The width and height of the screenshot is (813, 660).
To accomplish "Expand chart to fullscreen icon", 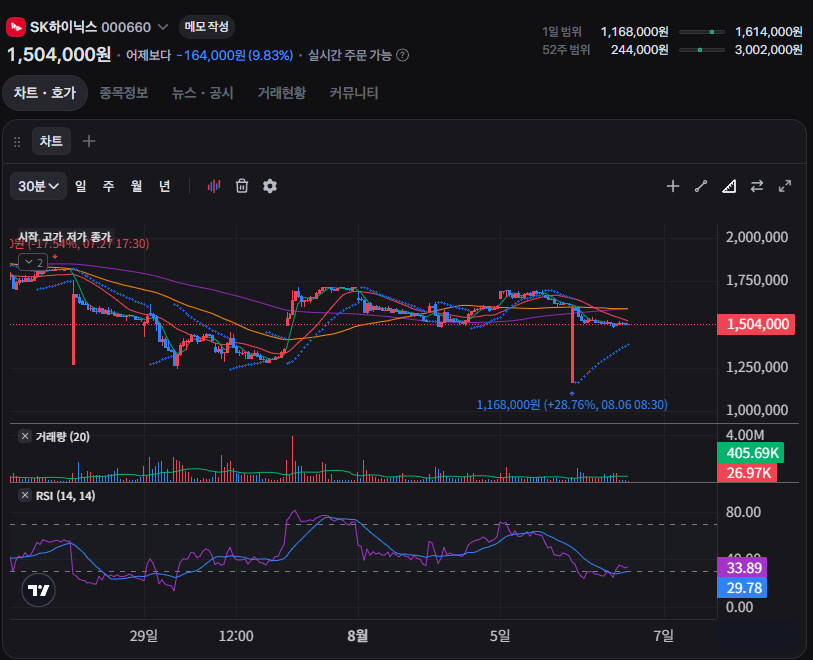I will point(785,186).
